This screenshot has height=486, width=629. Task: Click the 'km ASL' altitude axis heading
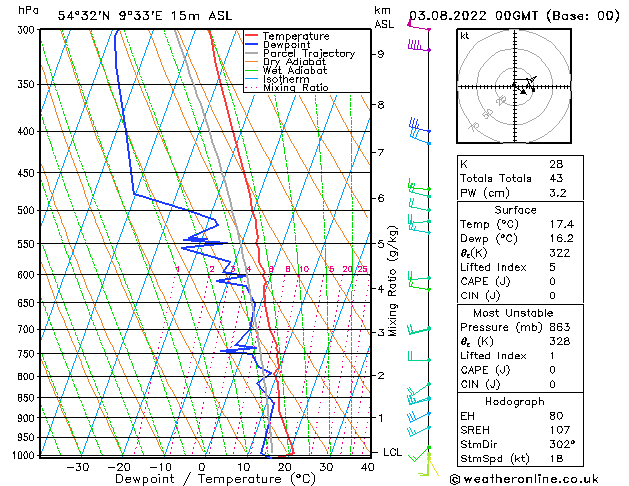(x=384, y=17)
